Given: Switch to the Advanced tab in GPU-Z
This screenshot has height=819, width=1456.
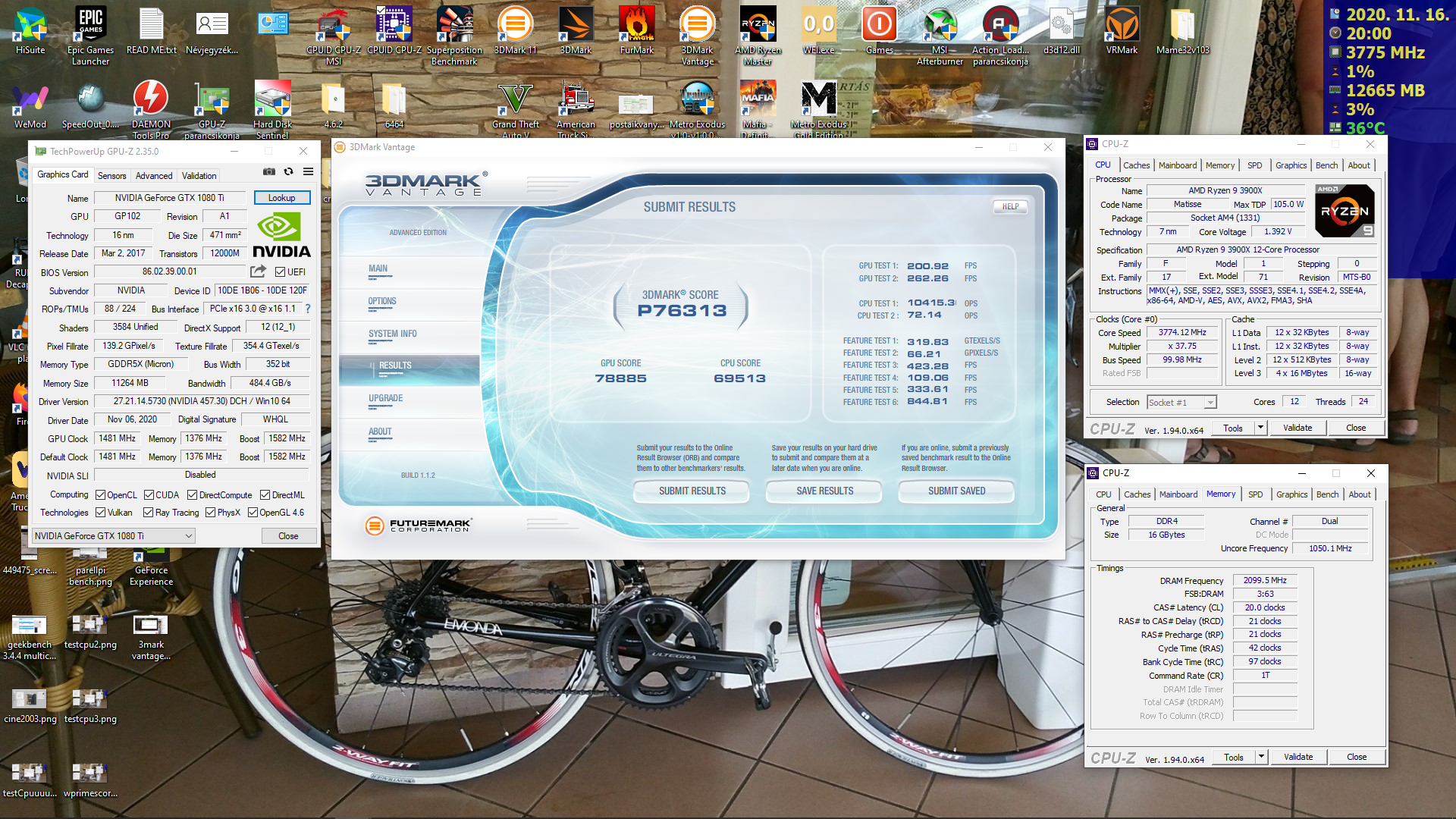Looking at the screenshot, I should pyautogui.click(x=154, y=175).
